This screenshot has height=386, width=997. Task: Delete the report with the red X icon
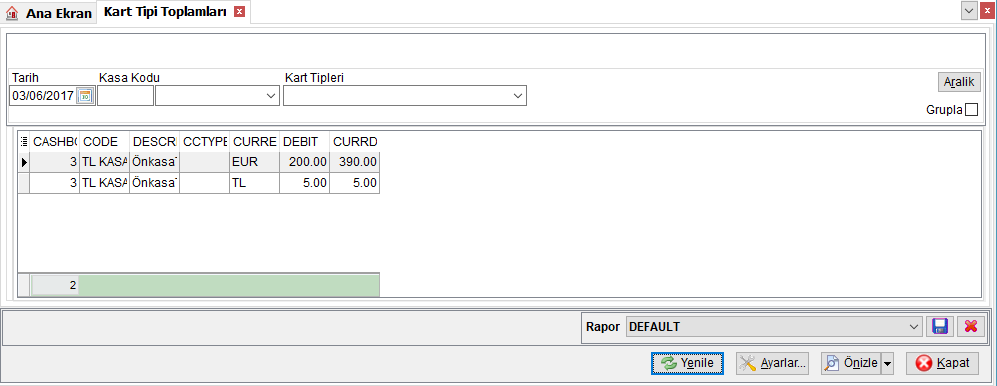(970, 326)
